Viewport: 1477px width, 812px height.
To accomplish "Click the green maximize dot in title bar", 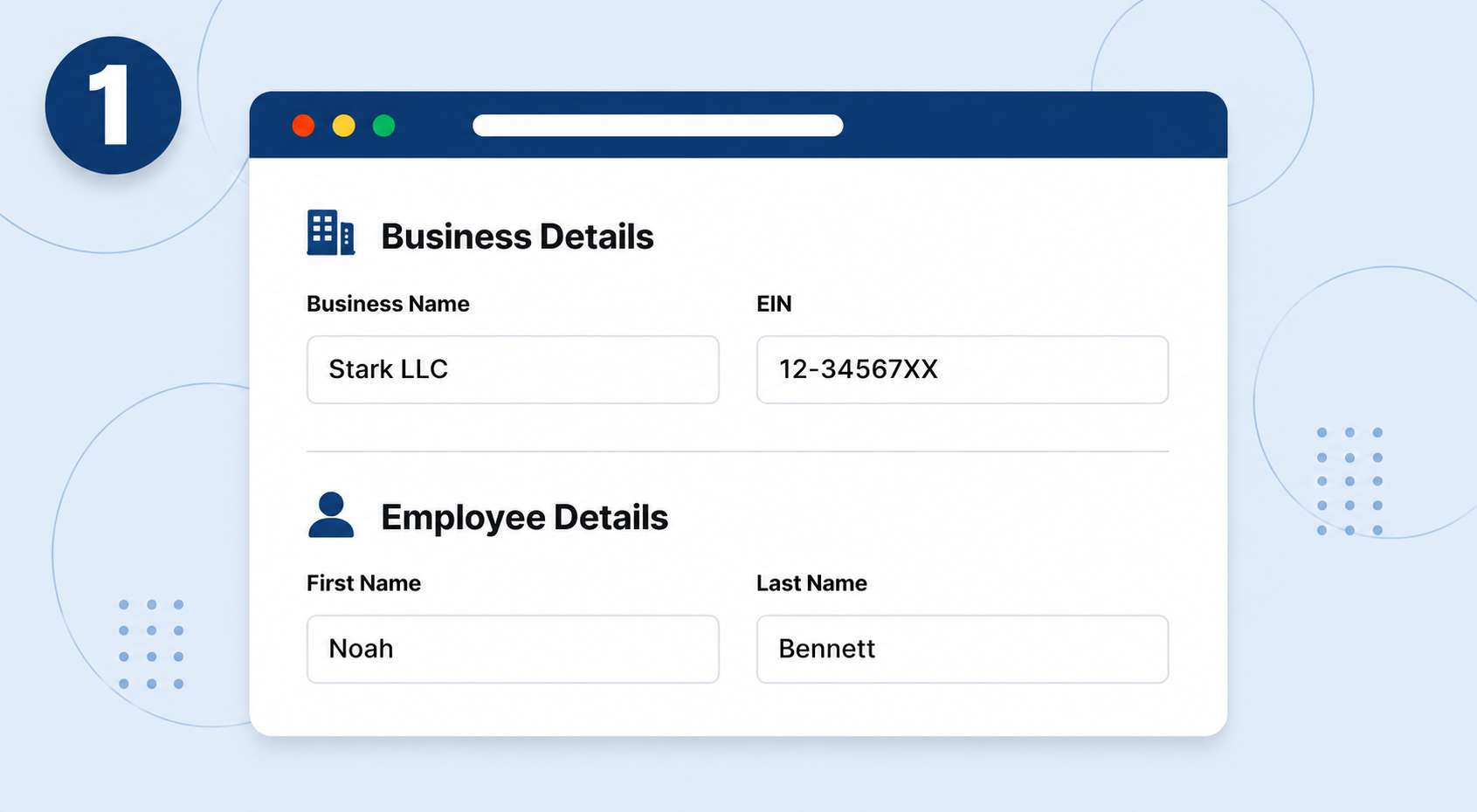I will pos(383,126).
